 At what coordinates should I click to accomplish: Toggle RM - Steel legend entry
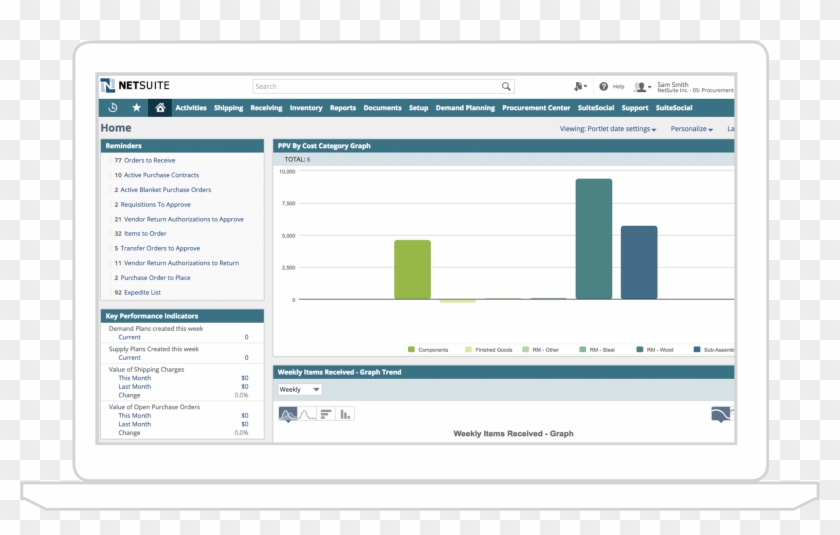tap(601, 350)
